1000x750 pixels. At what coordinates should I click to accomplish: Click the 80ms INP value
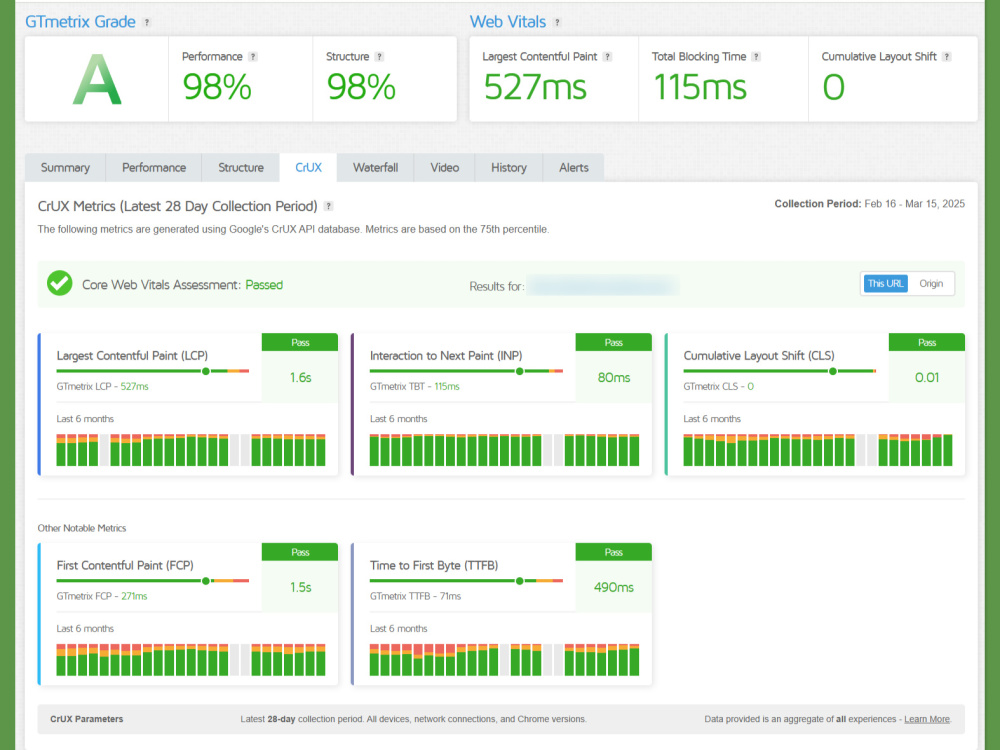coord(614,378)
